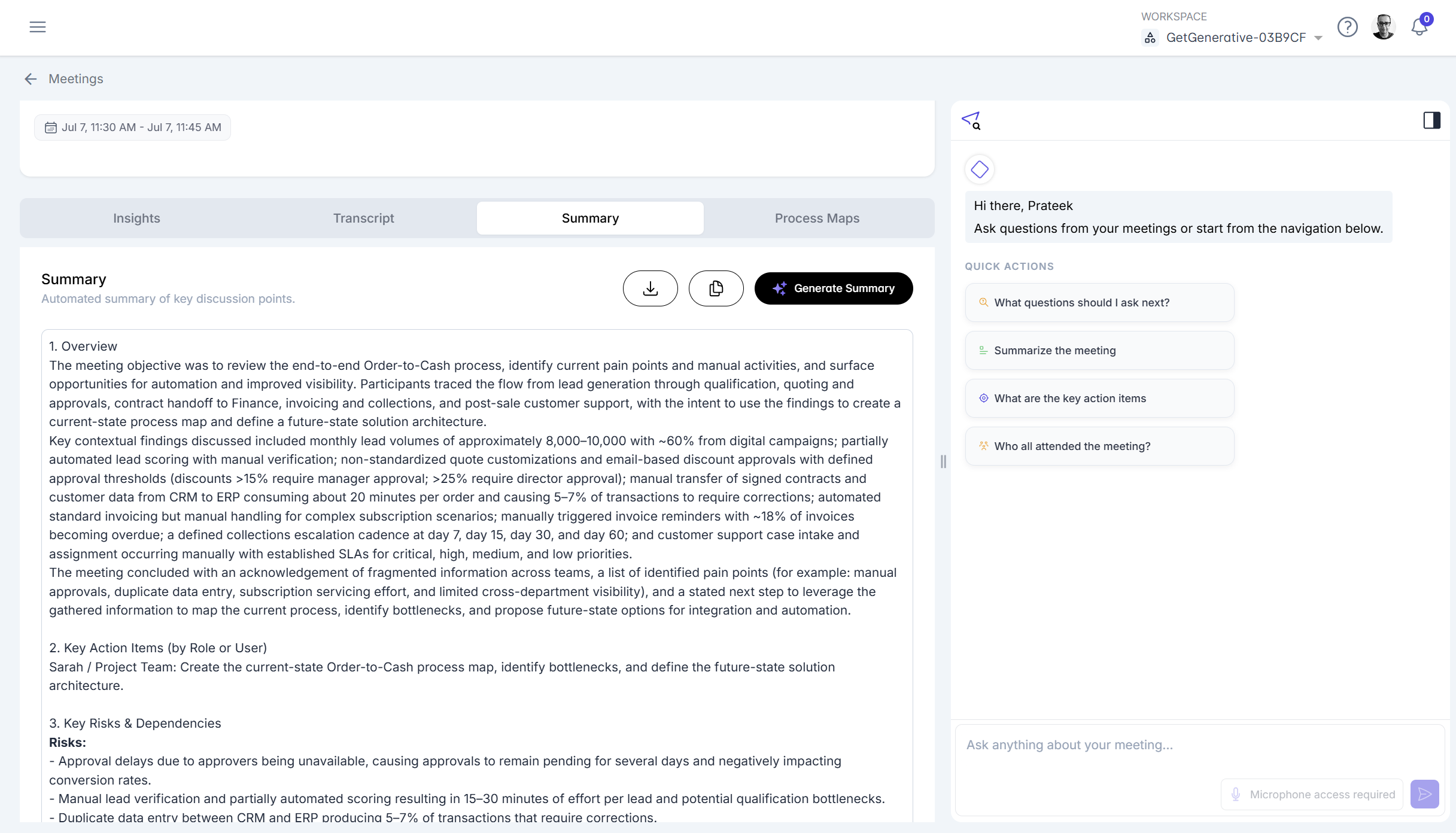Click the send message arrow button
Screen dimensions: 1456x833
tap(1424, 794)
